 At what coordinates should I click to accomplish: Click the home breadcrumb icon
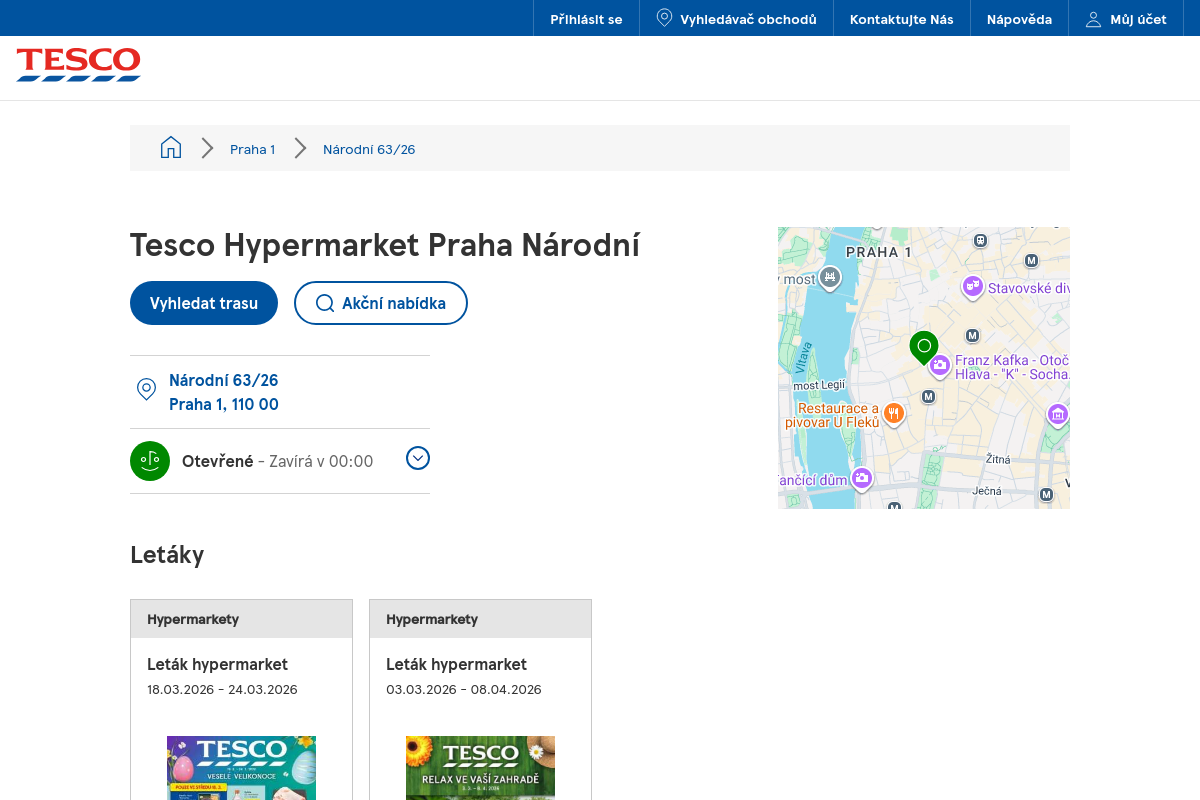(171, 148)
